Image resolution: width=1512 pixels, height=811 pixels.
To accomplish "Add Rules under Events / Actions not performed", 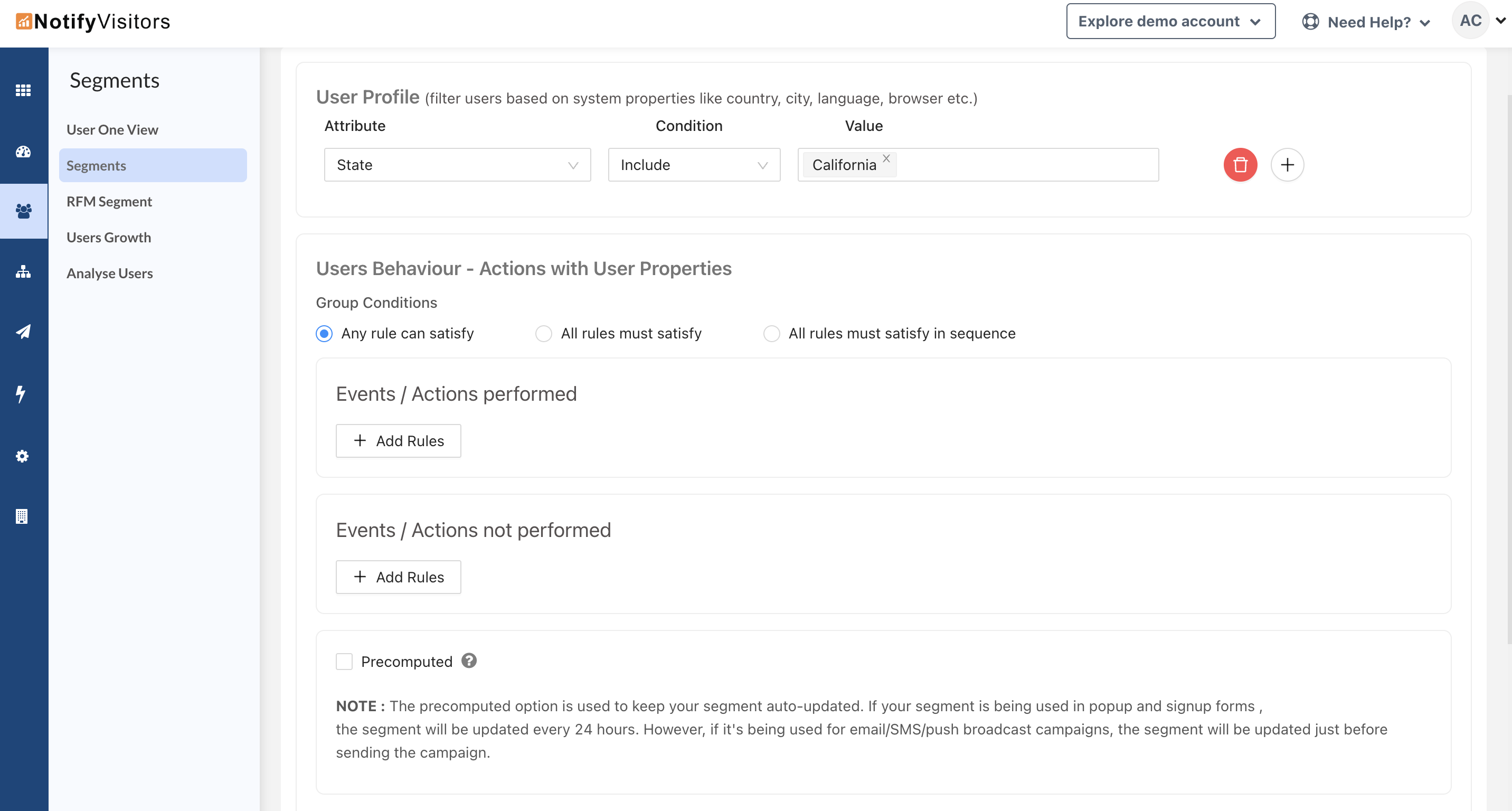I will [398, 577].
